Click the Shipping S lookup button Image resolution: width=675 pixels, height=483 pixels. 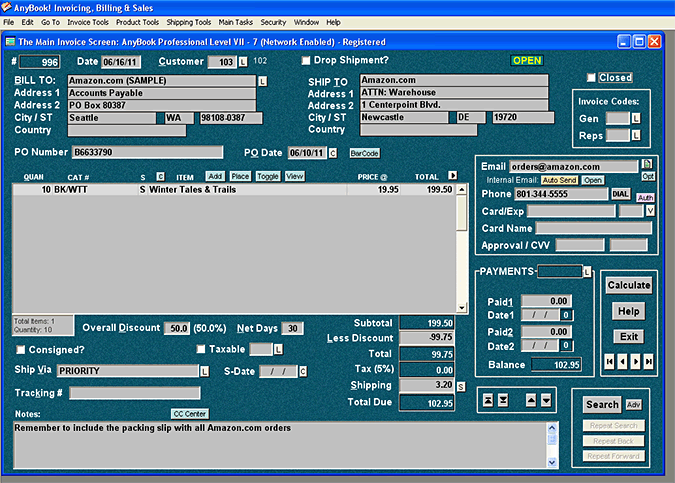click(x=461, y=386)
